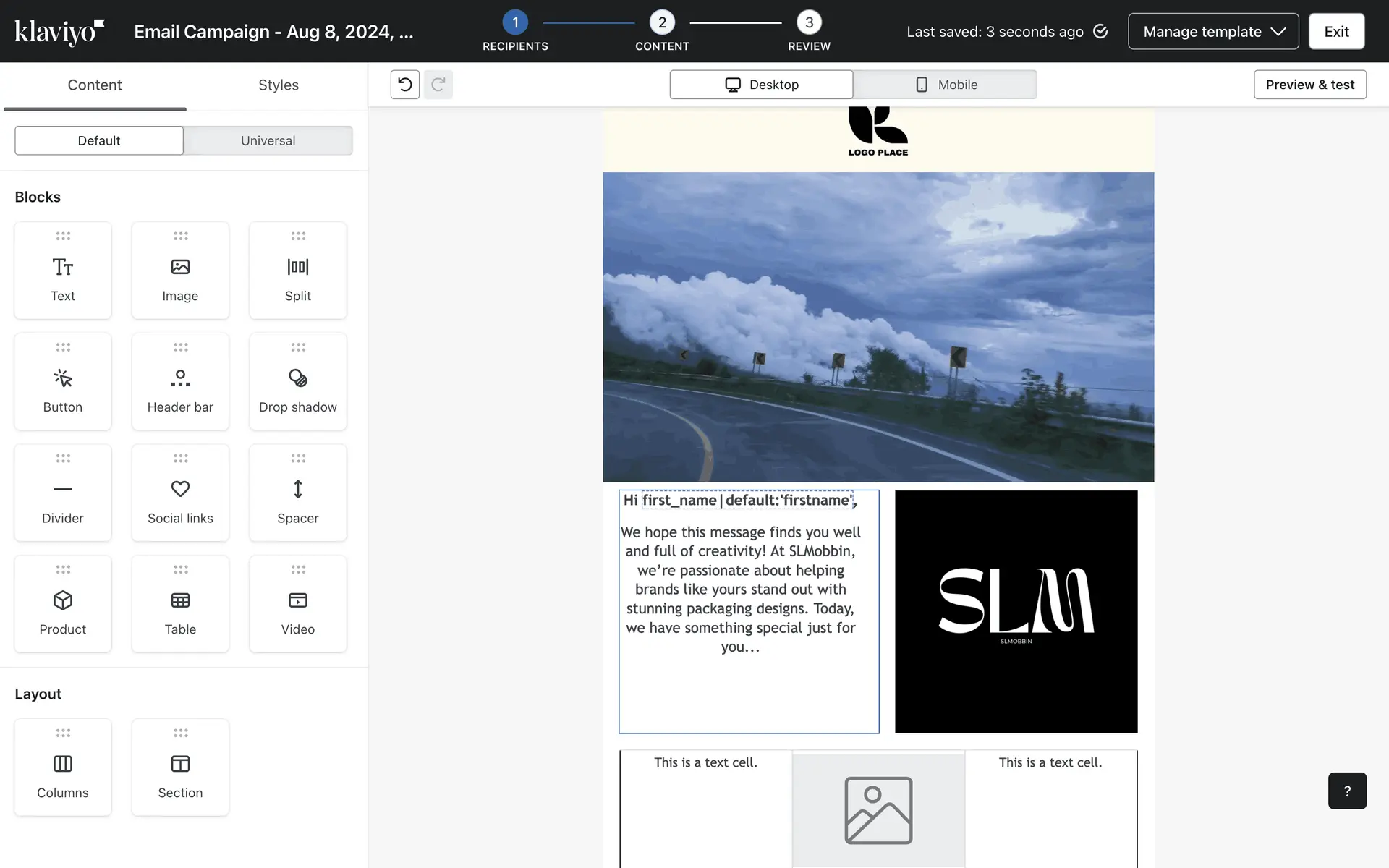Choose the Split block
The height and width of the screenshot is (868, 1389).
click(297, 271)
